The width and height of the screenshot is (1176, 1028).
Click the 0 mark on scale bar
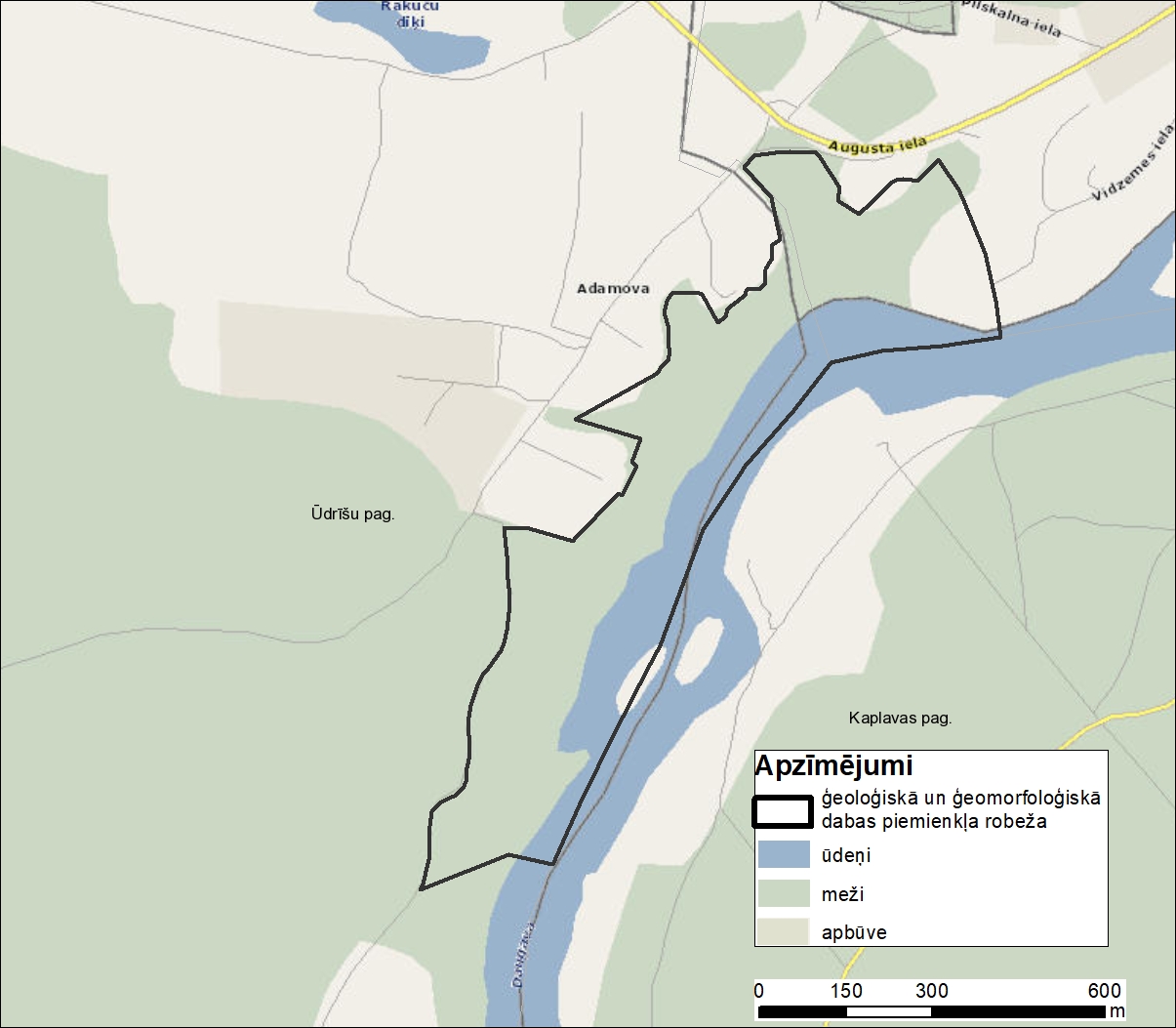(x=759, y=991)
